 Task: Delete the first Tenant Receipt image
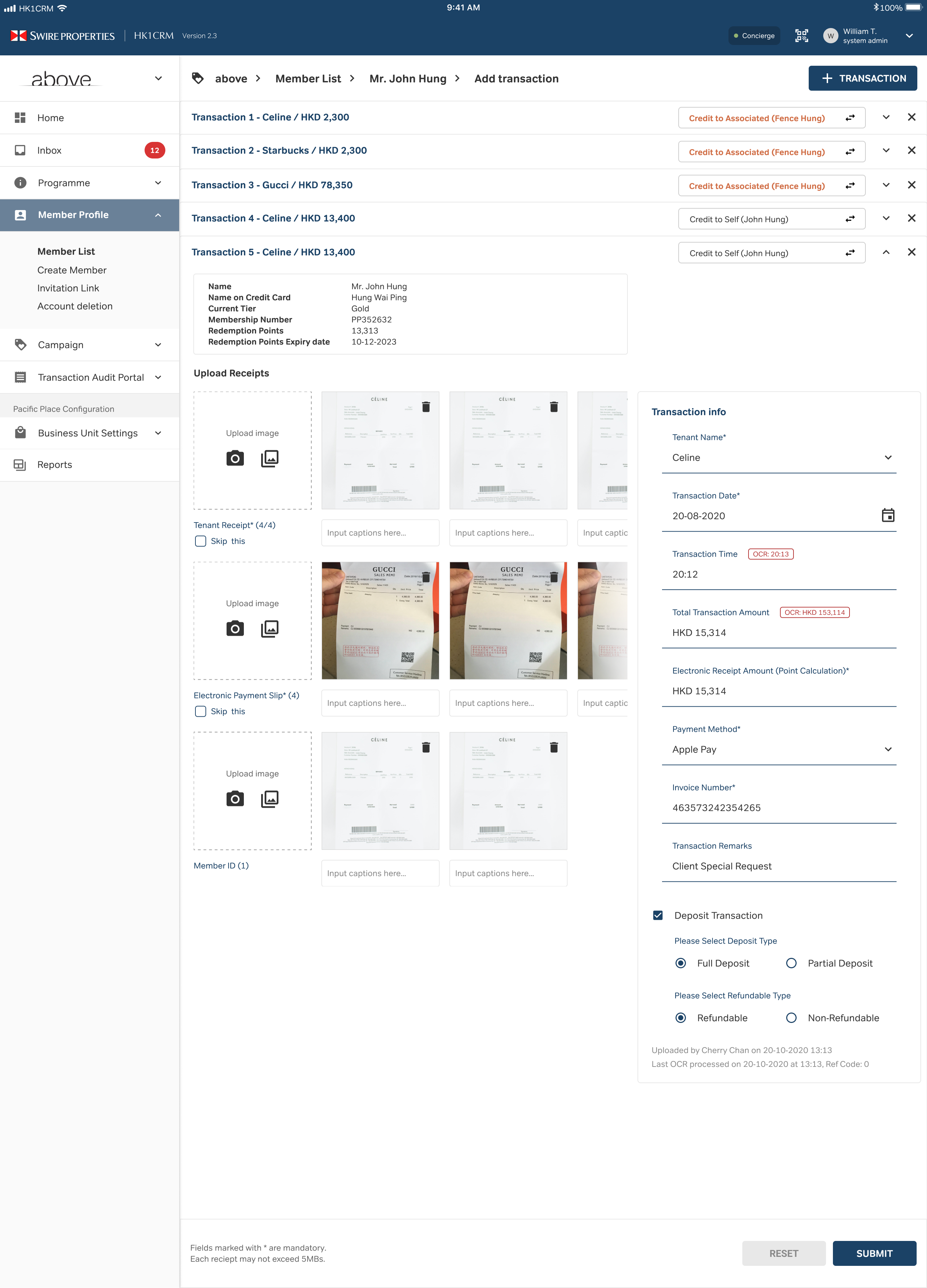point(426,407)
